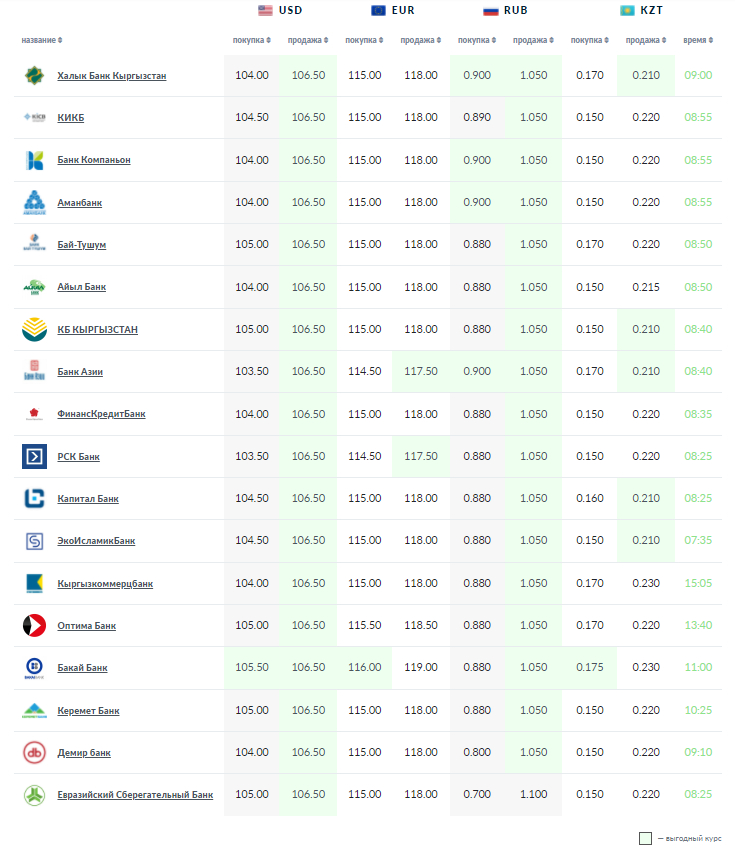Click the Demir Bank logo icon
The image size is (735, 848).
click(34, 752)
